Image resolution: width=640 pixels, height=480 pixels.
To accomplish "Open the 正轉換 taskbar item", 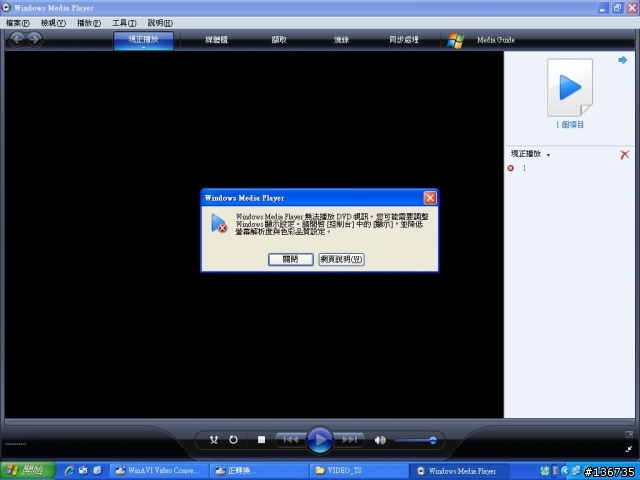I will (259, 471).
